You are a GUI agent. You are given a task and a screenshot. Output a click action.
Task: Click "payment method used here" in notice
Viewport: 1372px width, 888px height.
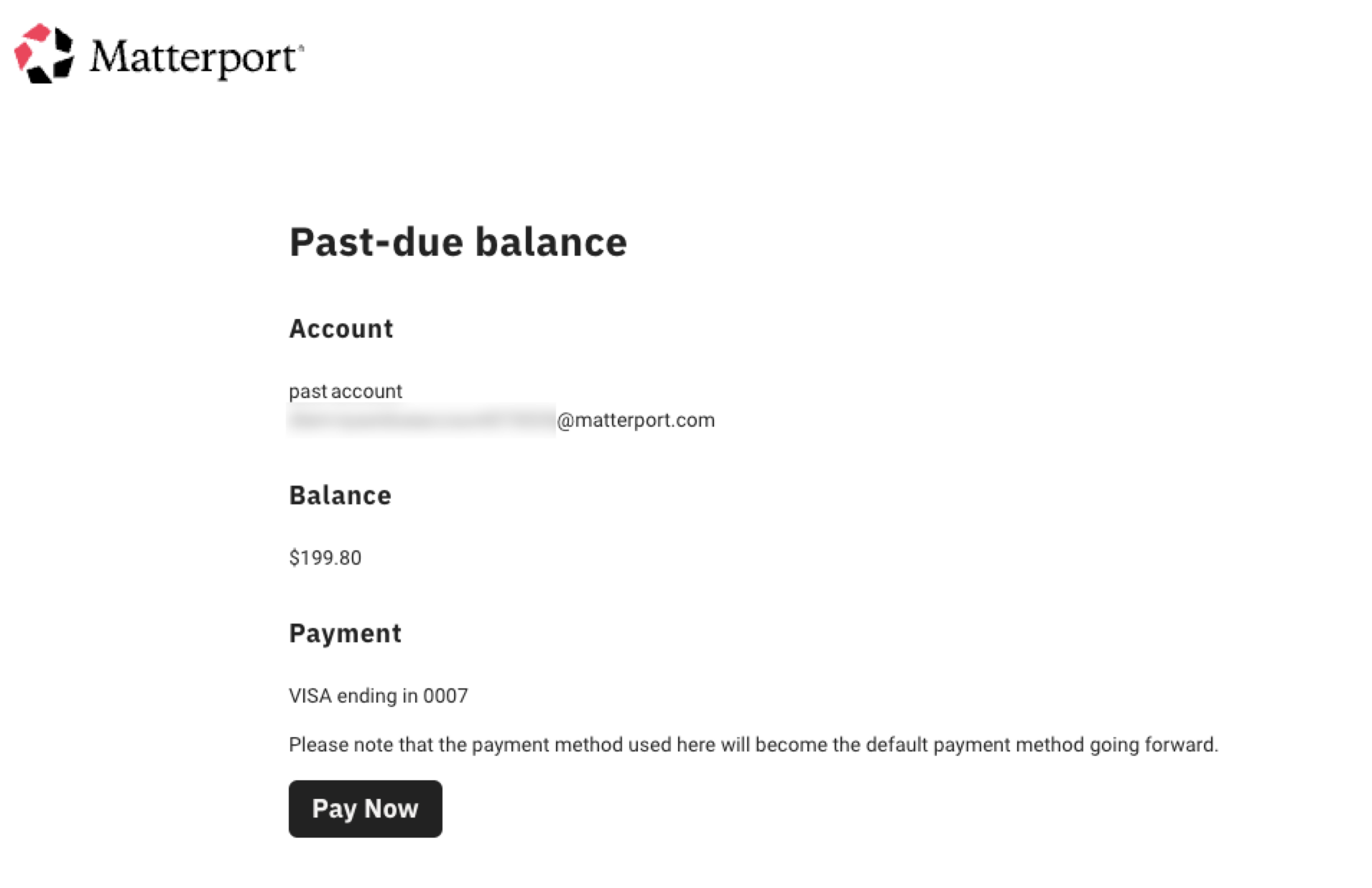[593, 745]
